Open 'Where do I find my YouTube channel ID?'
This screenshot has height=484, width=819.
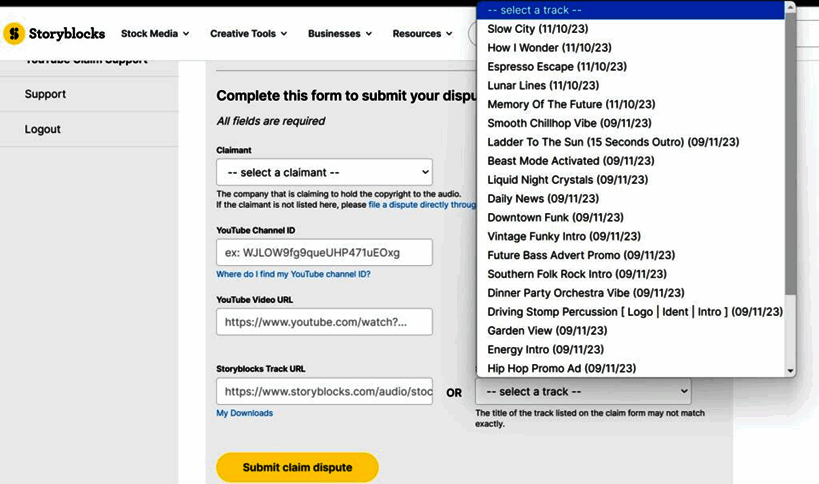pos(293,274)
